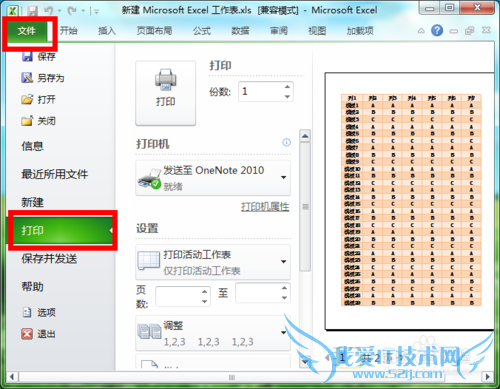Screen dimensions: 500x389
Task: Decrease copies with the down spinner arrow
Action: coord(287,96)
